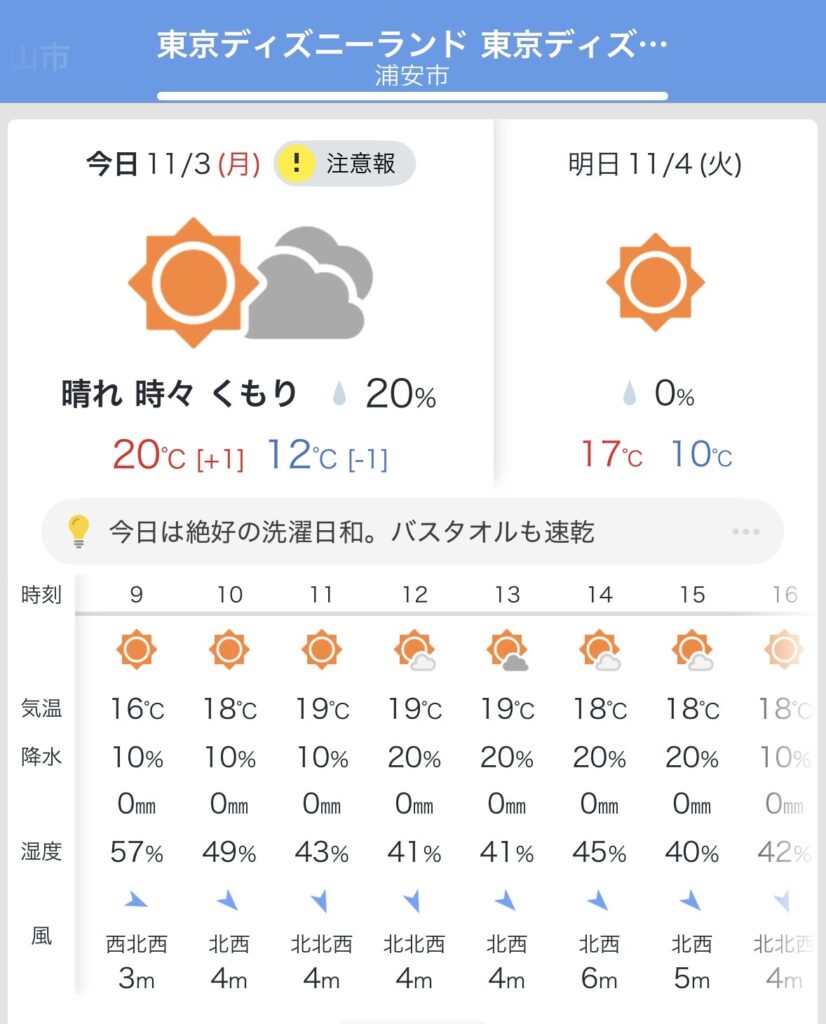Tap today's large sun-and-cloud weather icon

click(251, 282)
